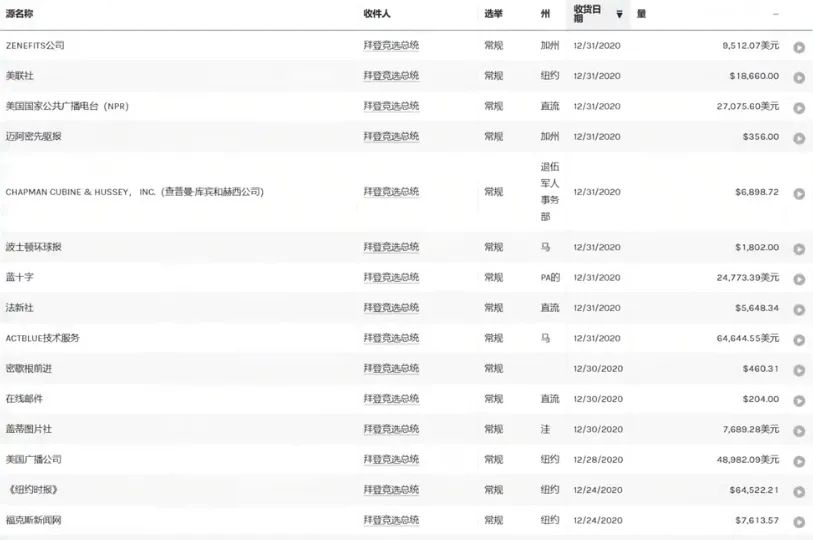Select the 美国广播公司 source name
Viewport: 813px width, 540px height.
pyautogui.click(x=33, y=460)
